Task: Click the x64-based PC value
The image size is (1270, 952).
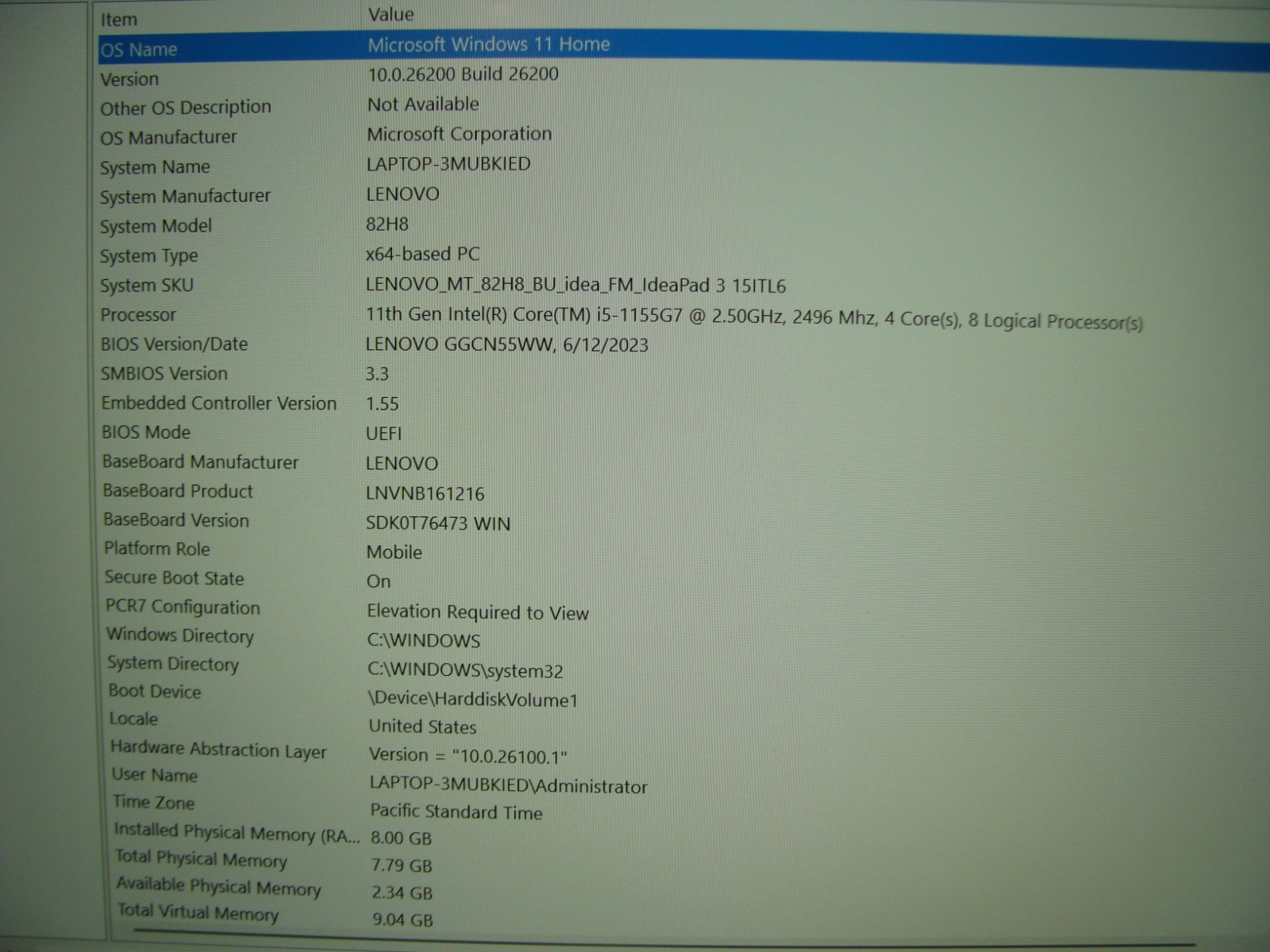Action: click(422, 254)
